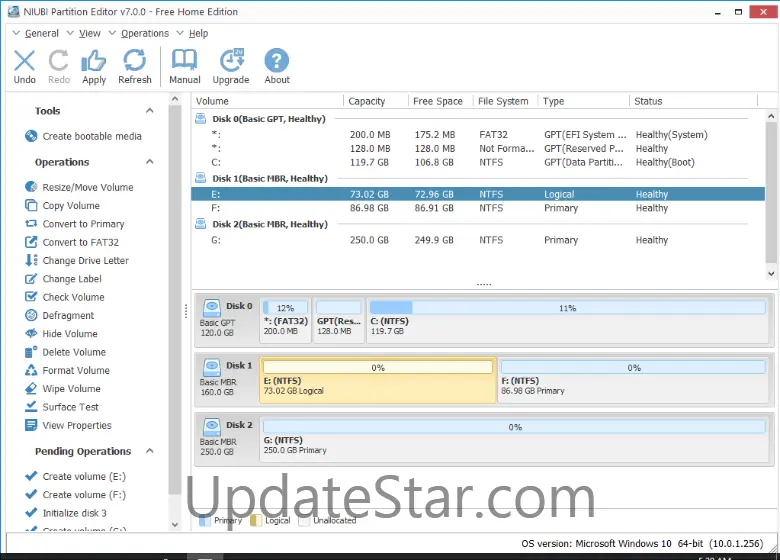Select Change Label operation
The height and width of the screenshot is (560, 780).
pyautogui.click(x=63, y=279)
